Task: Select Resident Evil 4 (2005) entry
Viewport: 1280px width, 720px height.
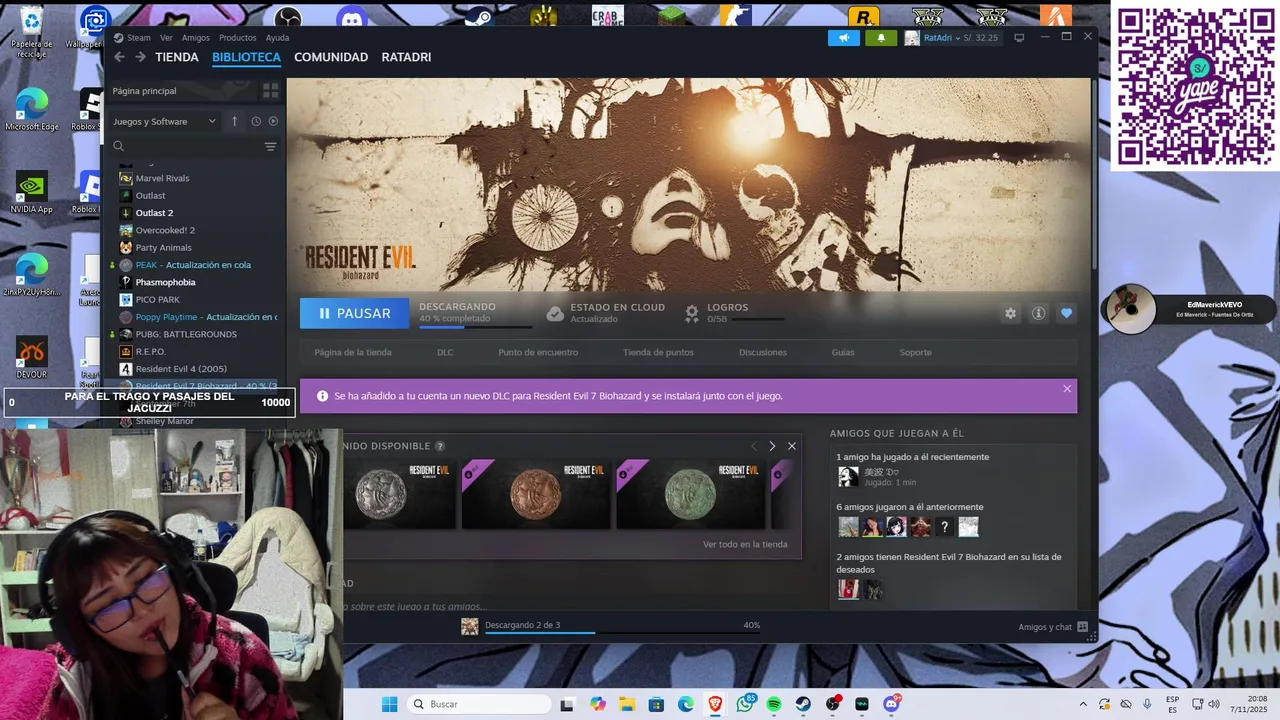Action: (x=181, y=369)
